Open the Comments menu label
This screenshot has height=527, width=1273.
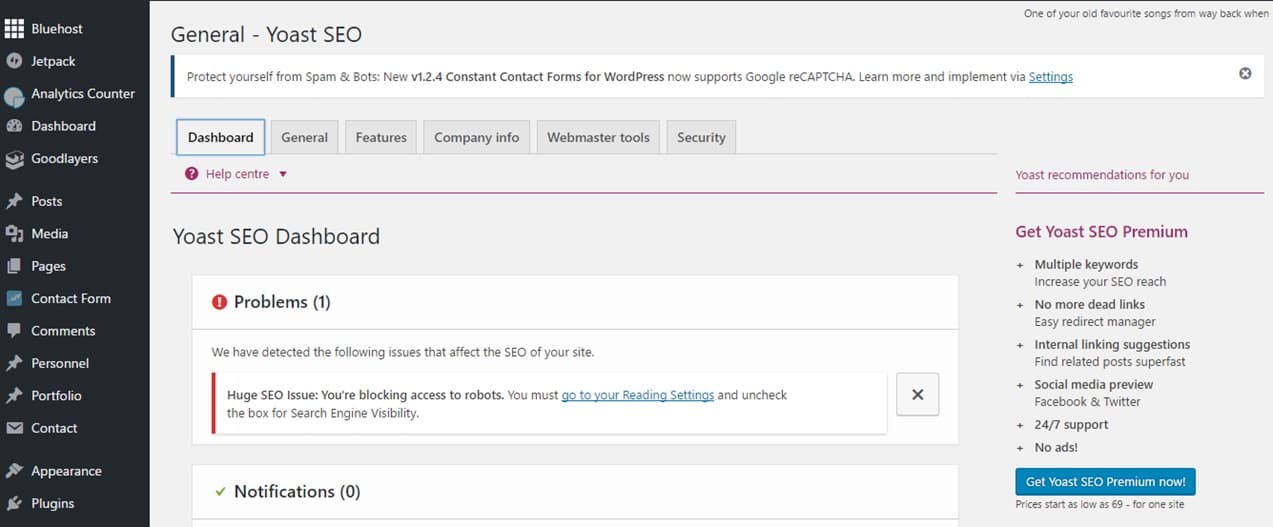coord(63,331)
